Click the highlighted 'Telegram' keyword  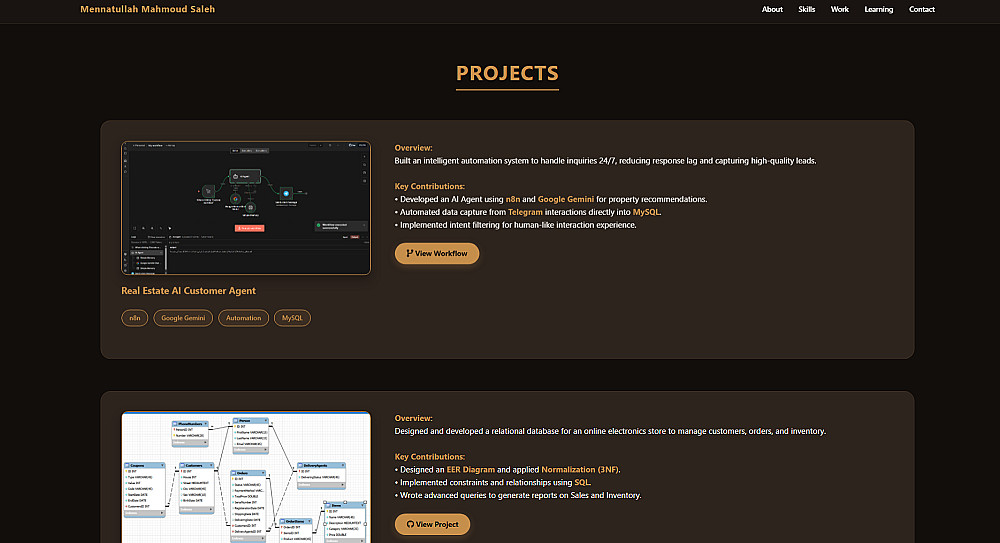(x=526, y=212)
